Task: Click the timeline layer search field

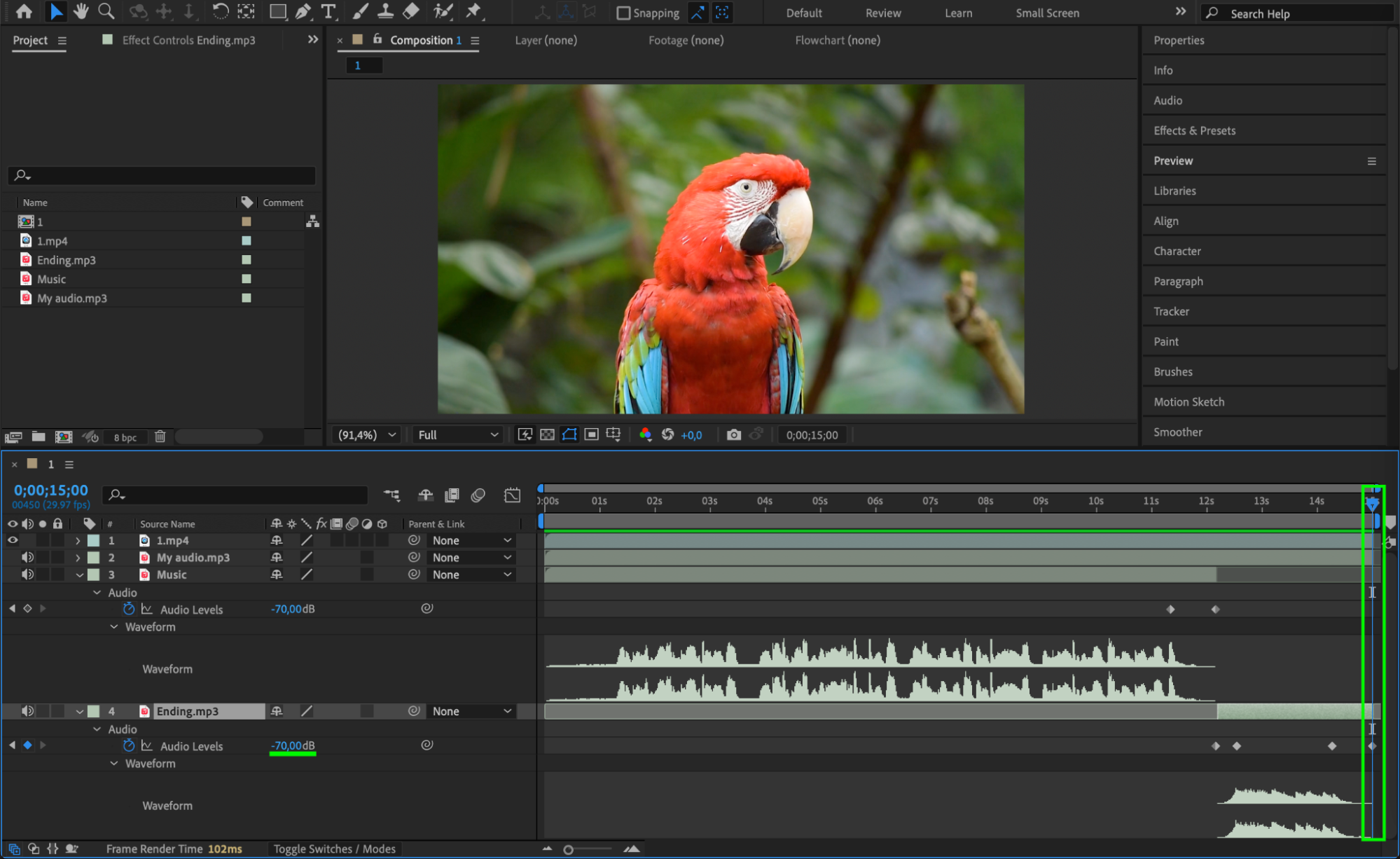Action: pyautogui.click(x=238, y=495)
